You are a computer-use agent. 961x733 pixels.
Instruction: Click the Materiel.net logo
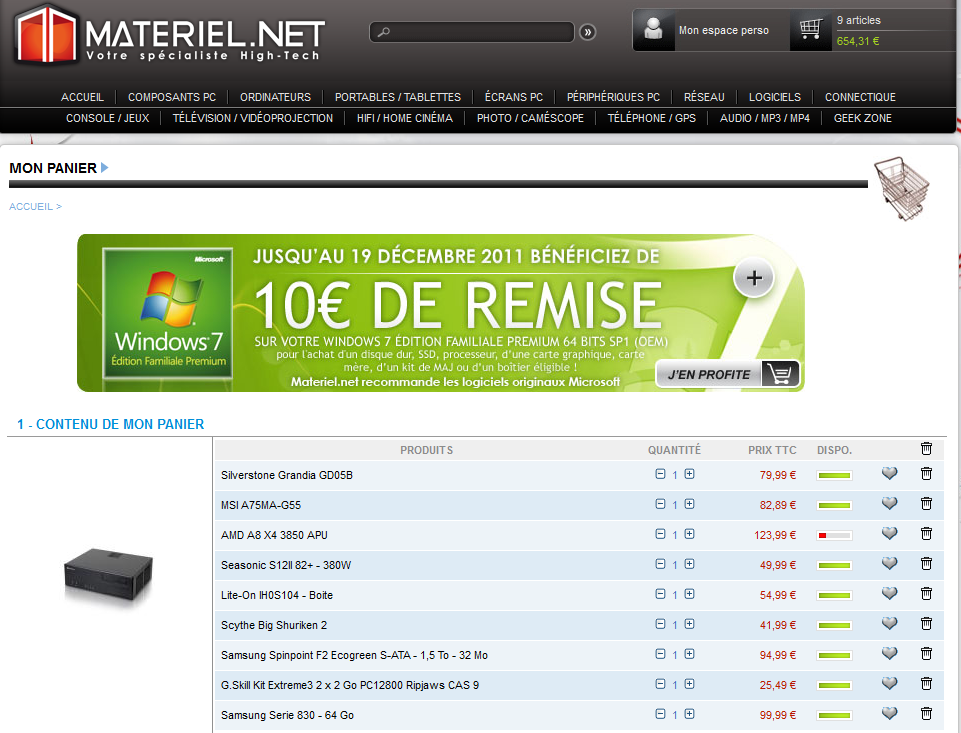point(172,34)
